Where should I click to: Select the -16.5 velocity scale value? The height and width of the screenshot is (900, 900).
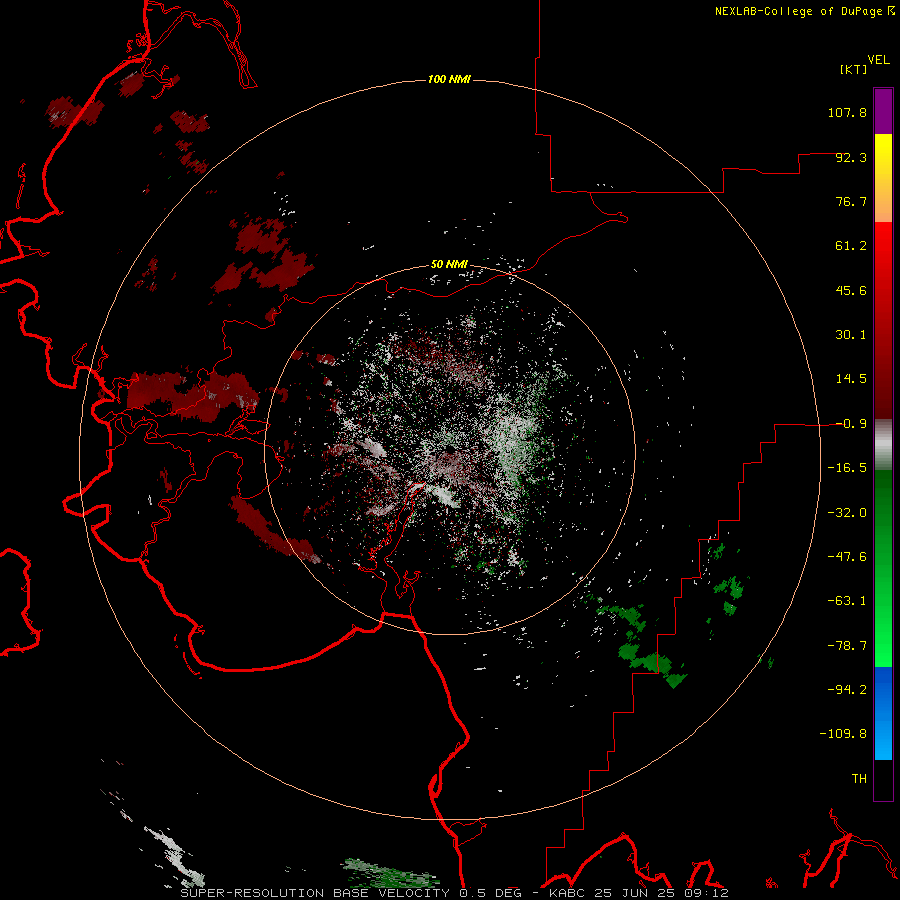847,468
